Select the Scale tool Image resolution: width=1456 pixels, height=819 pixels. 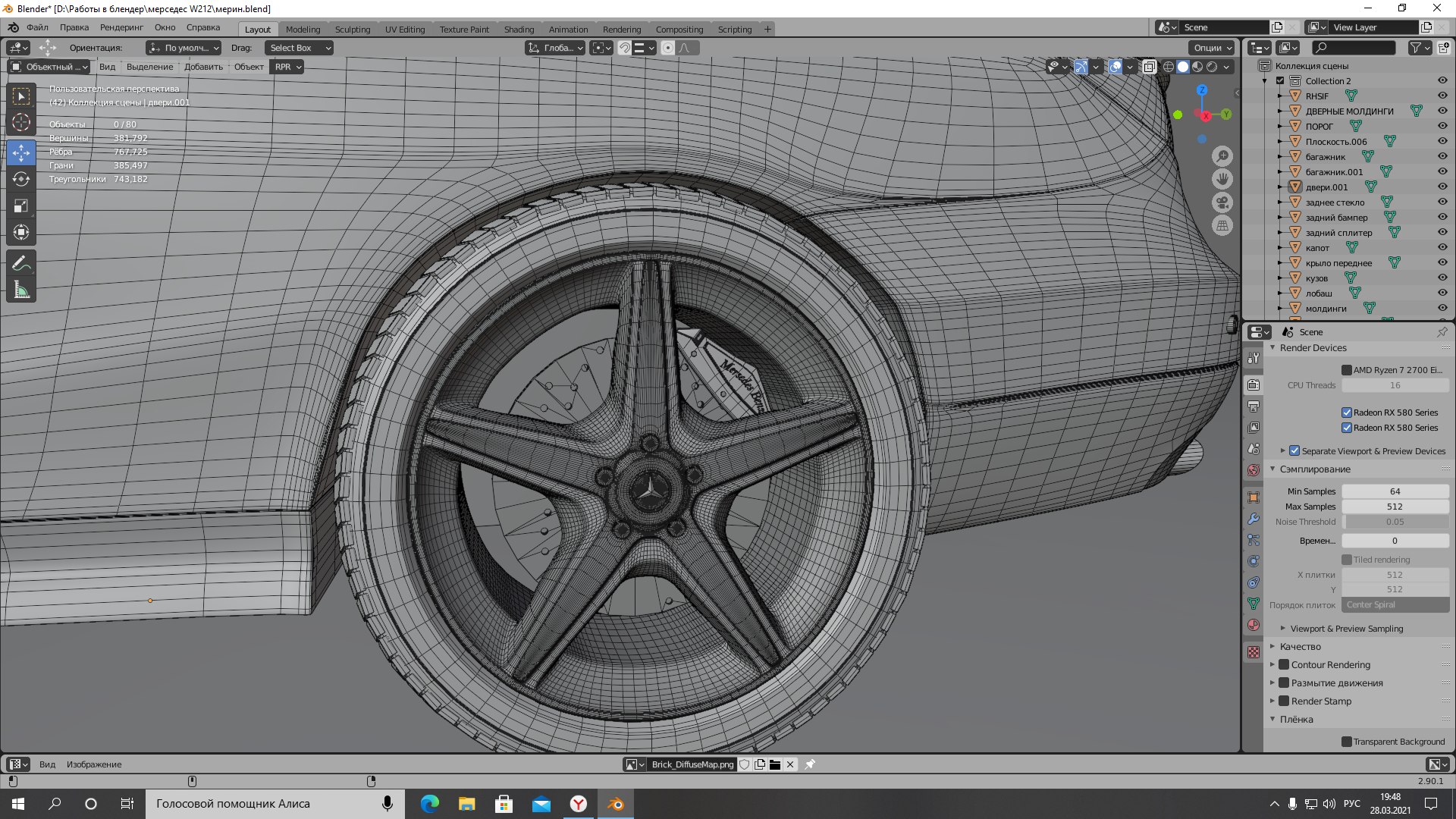coord(21,206)
